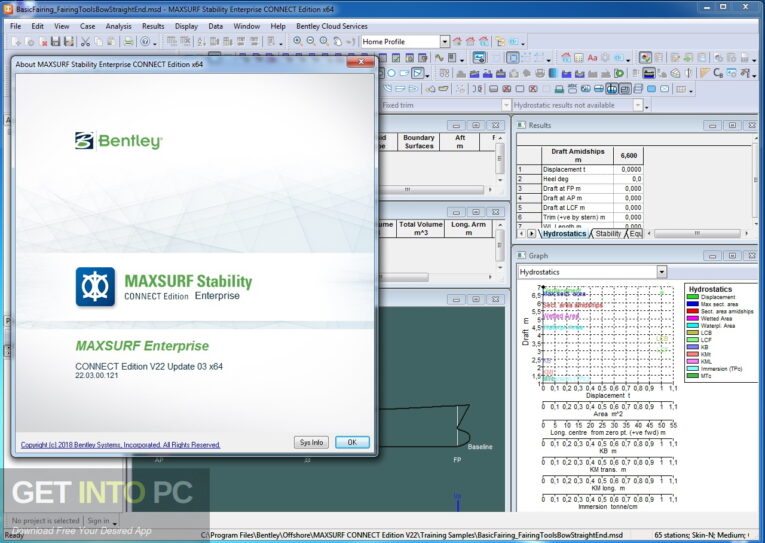765x543 pixels.
Task: Open the Help icon's dropdown arrow
Action: tap(155, 43)
